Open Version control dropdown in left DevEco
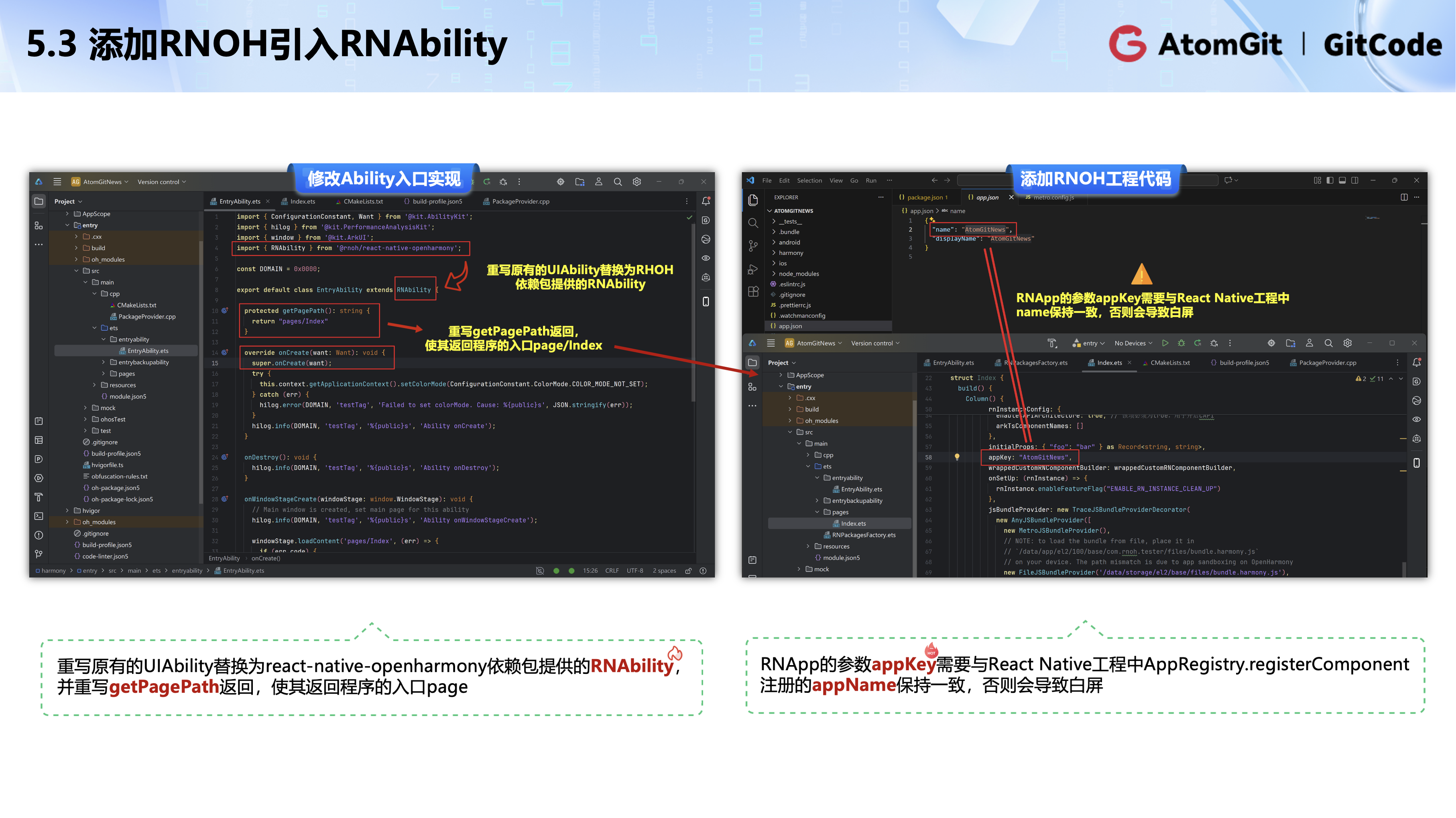The height and width of the screenshot is (818, 1456). 162,182
